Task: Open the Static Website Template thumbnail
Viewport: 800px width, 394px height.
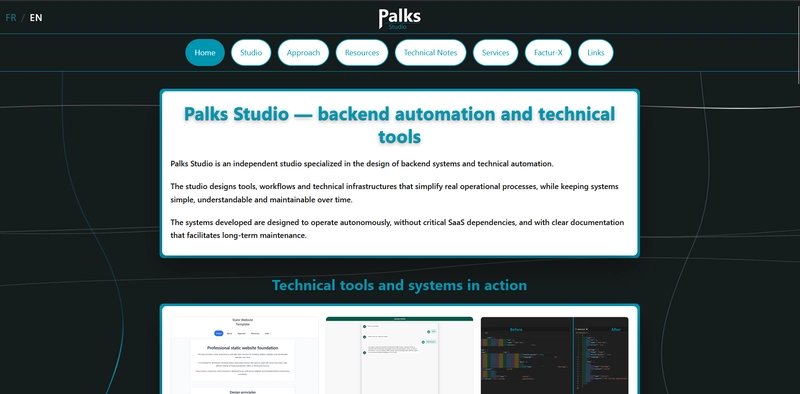Action: coord(244,355)
